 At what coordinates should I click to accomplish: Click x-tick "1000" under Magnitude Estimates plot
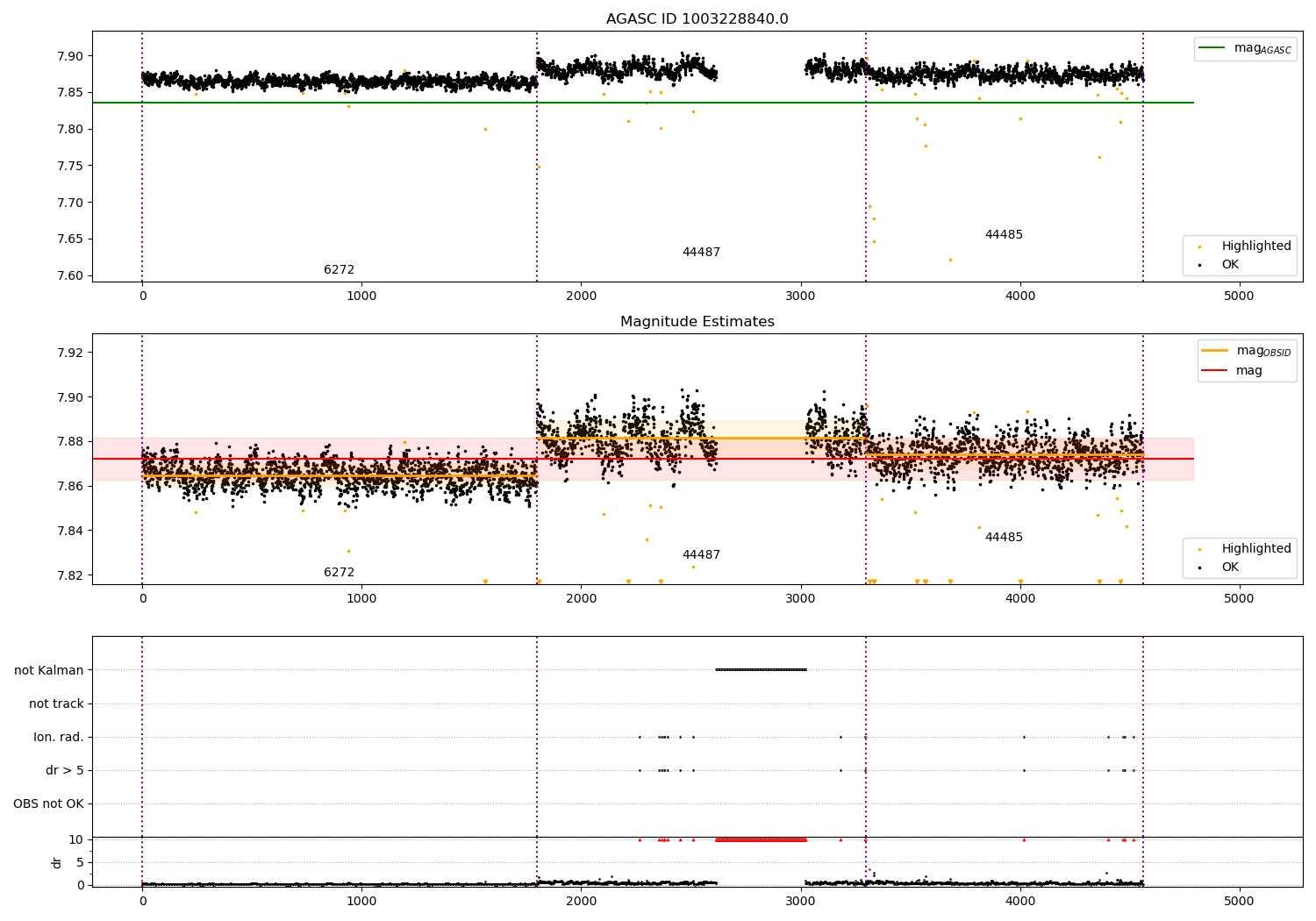click(x=361, y=599)
